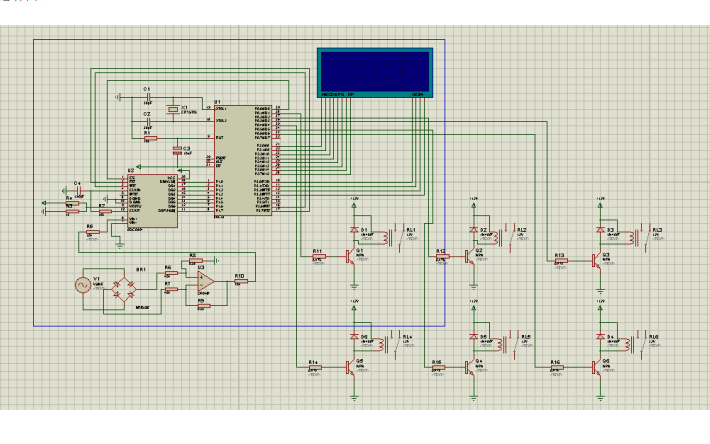
Task: Select relay RL4 coil
Action: tap(382, 345)
